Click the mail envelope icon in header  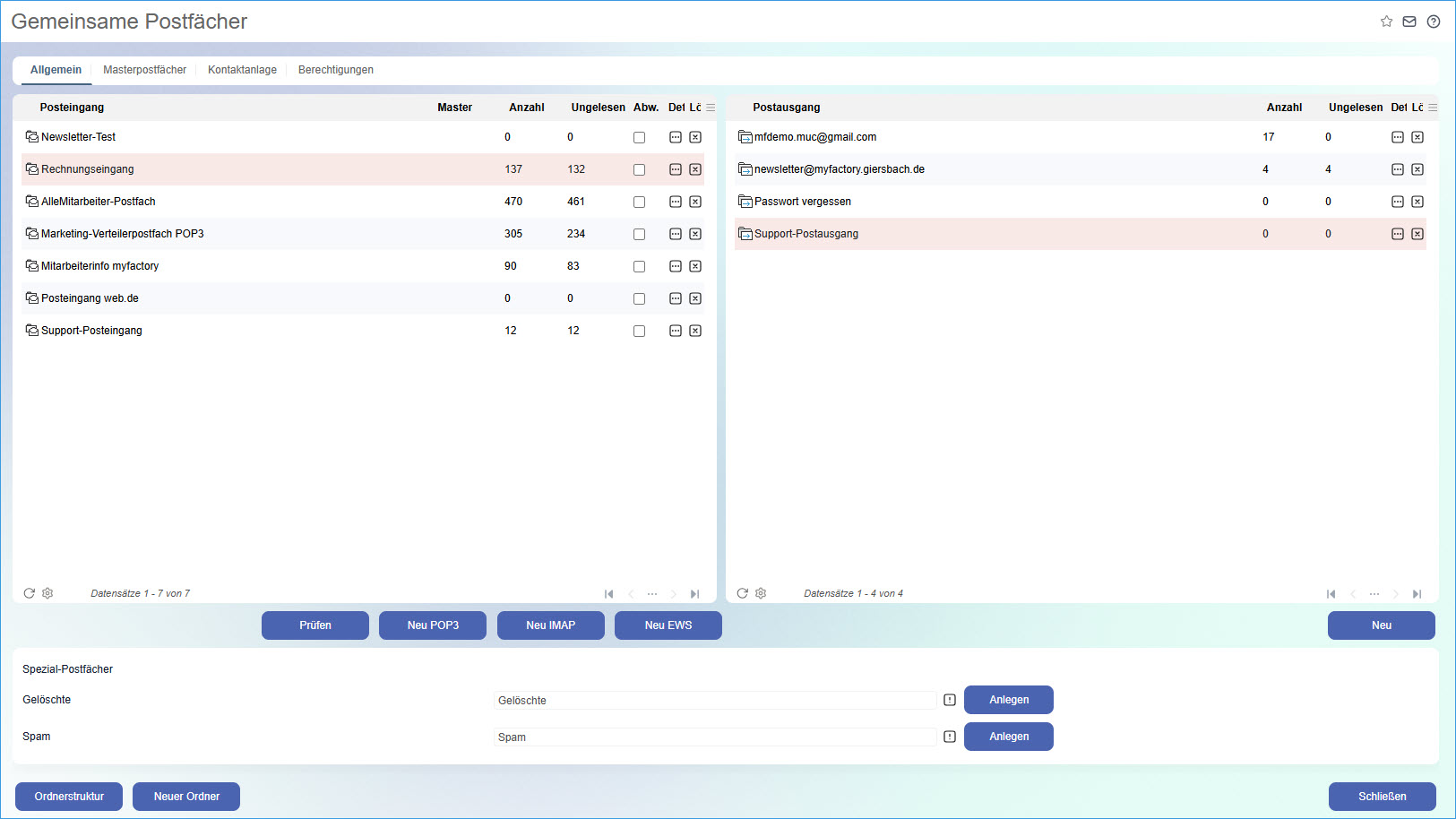click(1409, 22)
